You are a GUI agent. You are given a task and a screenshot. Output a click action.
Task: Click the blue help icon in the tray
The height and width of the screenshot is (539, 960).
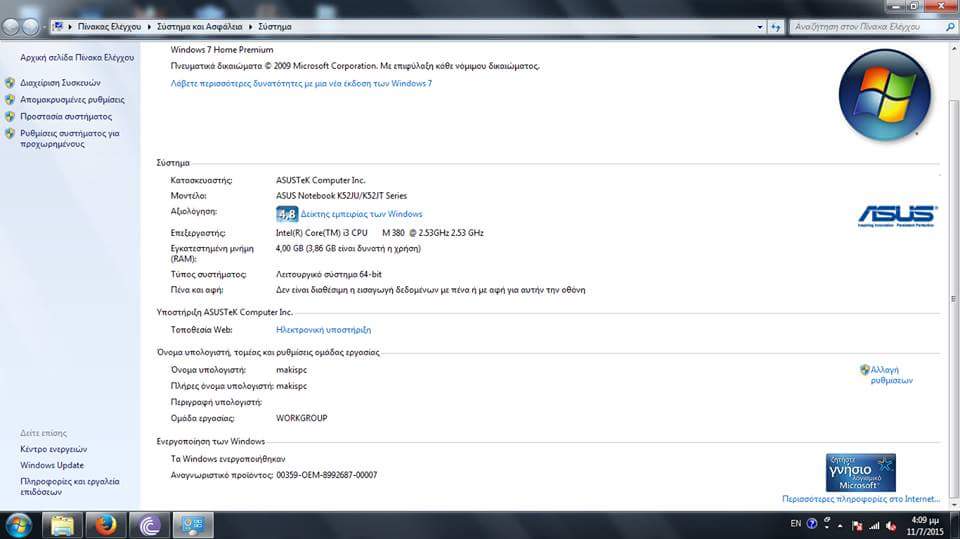(812, 524)
